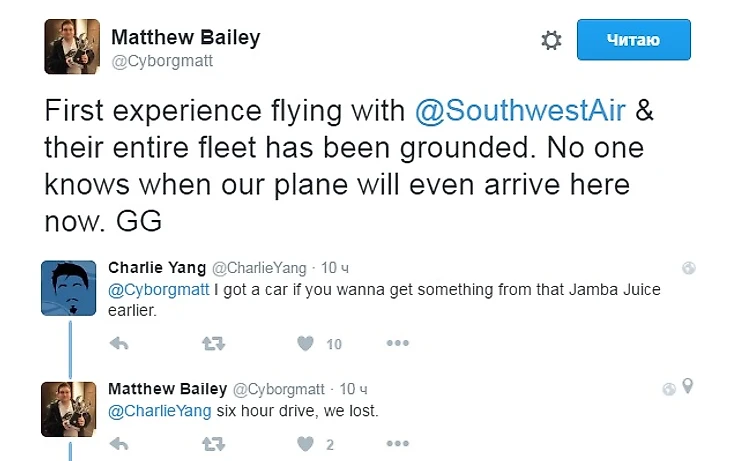The height and width of the screenshot is (461, 730).
Task: Open @Cyborgmatt mention in Charlie's reply
Action: click(158, 290)
